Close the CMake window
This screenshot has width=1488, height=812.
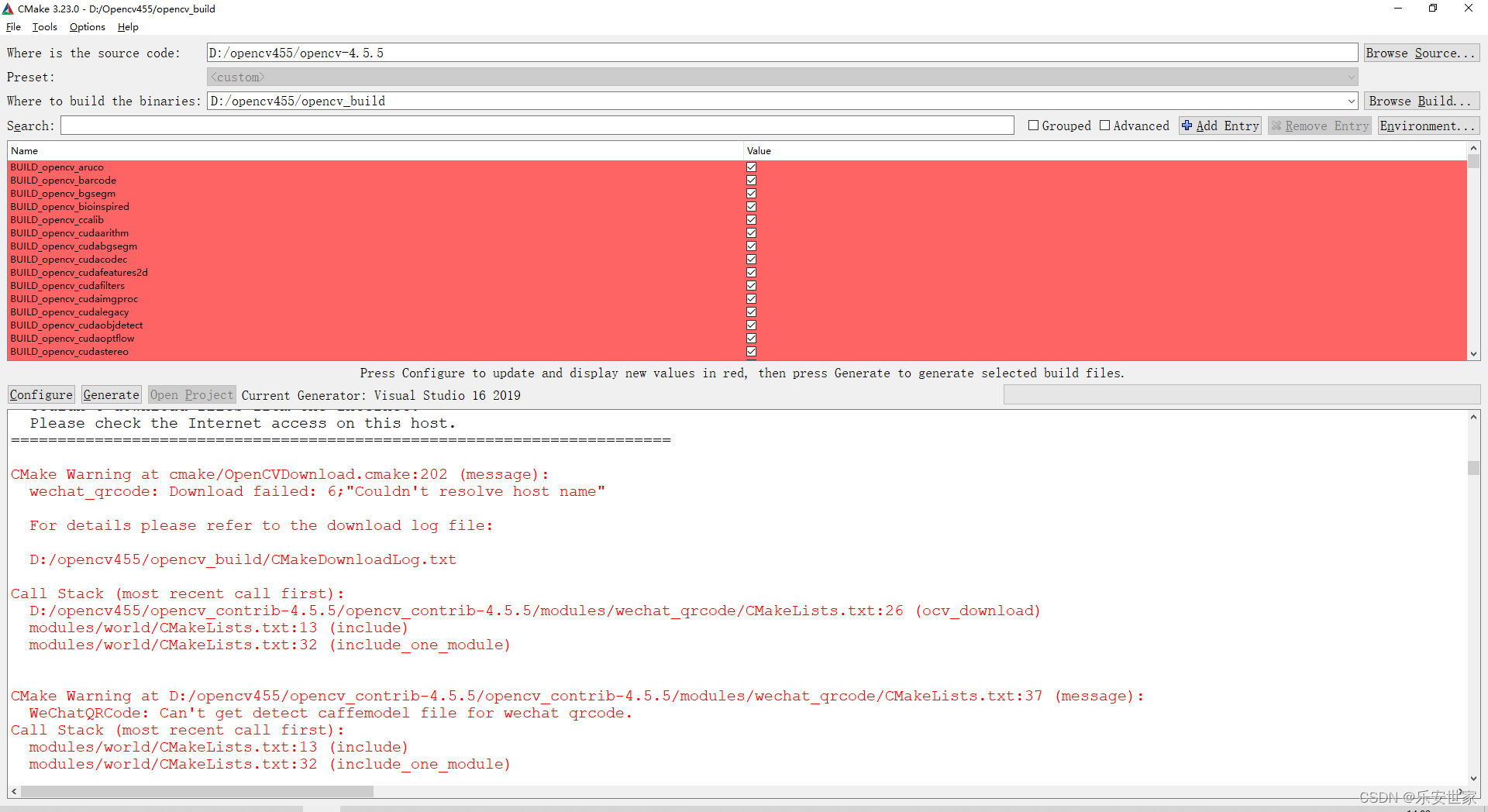(x=1469, y=9)
